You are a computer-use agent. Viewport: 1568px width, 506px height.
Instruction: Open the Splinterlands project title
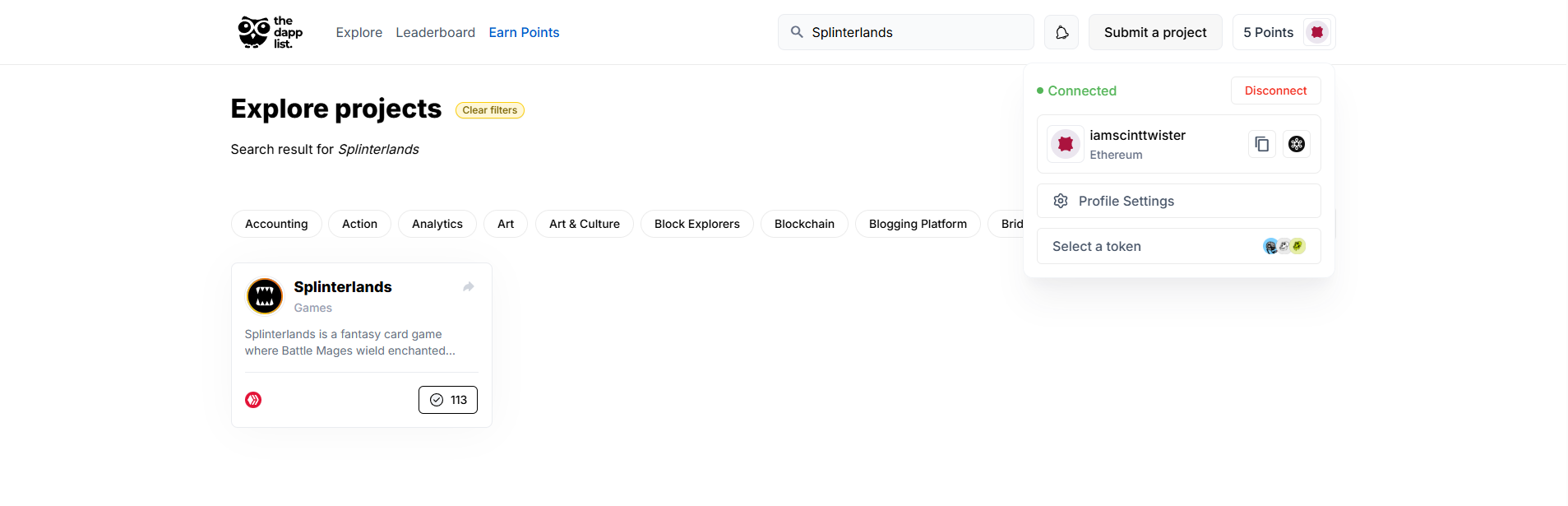click(343, 287)
